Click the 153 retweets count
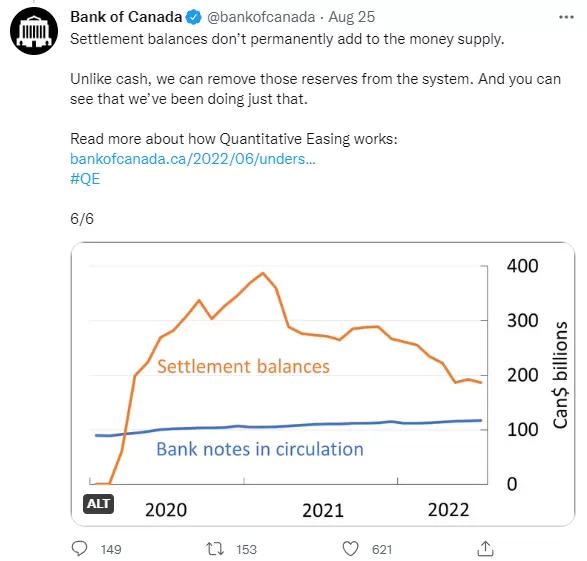 click(246, 549)
